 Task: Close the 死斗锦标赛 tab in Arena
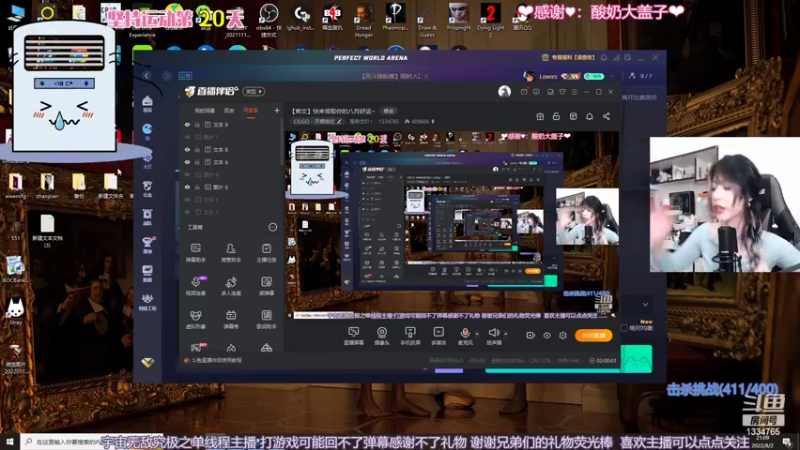pyautogui.click(x=426, y=77)
